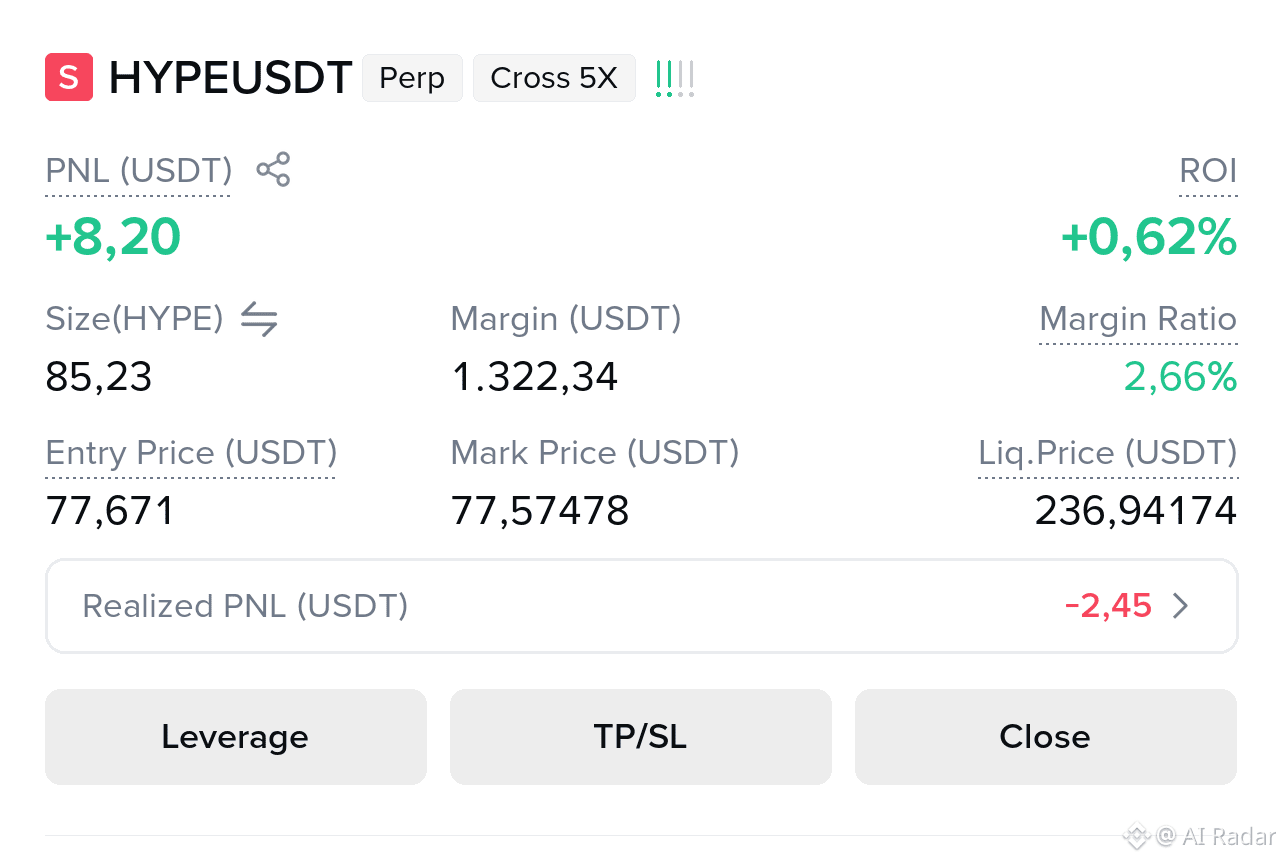This screenshot has height=861, width=1284.
Task: Click the Entry Price (USDT) label
Action: (x=191, y=453)
